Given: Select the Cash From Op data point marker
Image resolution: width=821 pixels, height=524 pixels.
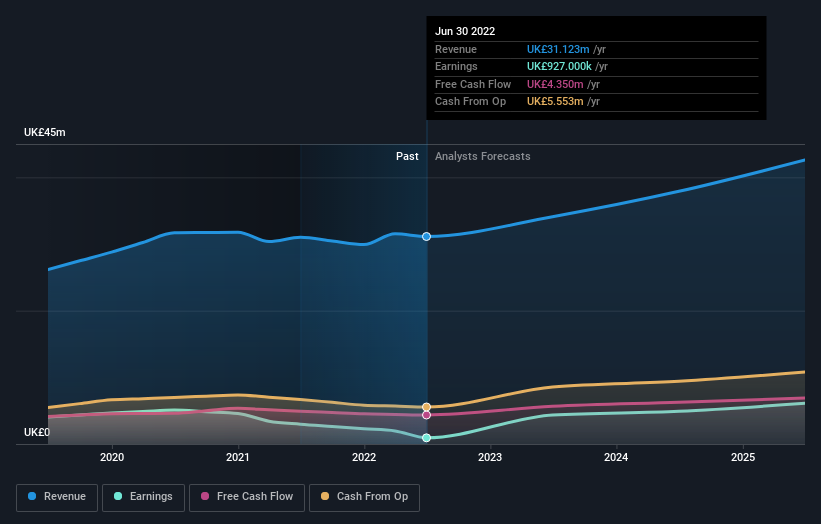Looking at the screenshot, I should coord(427,407).
